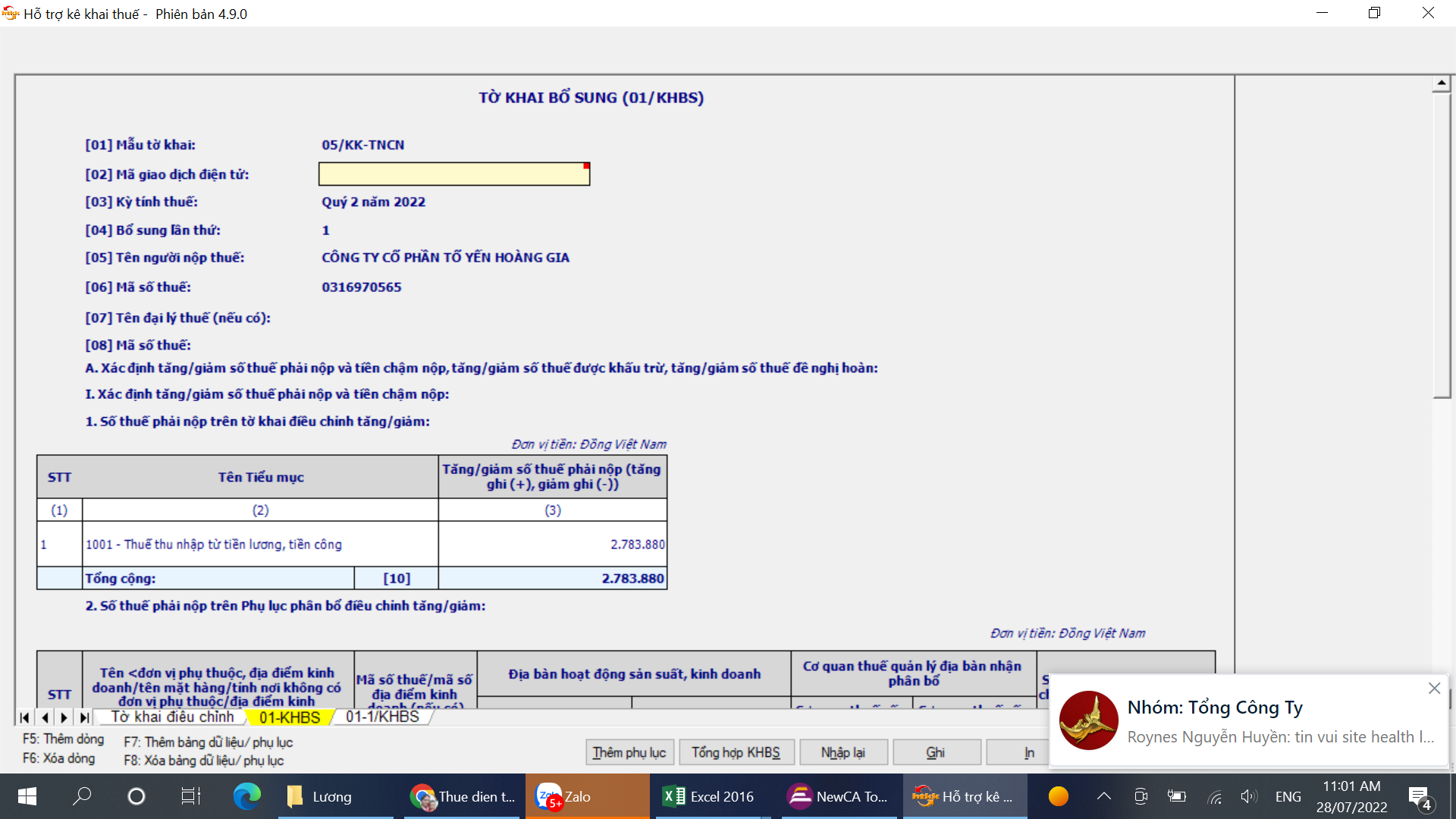
Task: Jump to last sheet tab arrow
Action: [x=84, y=717]
